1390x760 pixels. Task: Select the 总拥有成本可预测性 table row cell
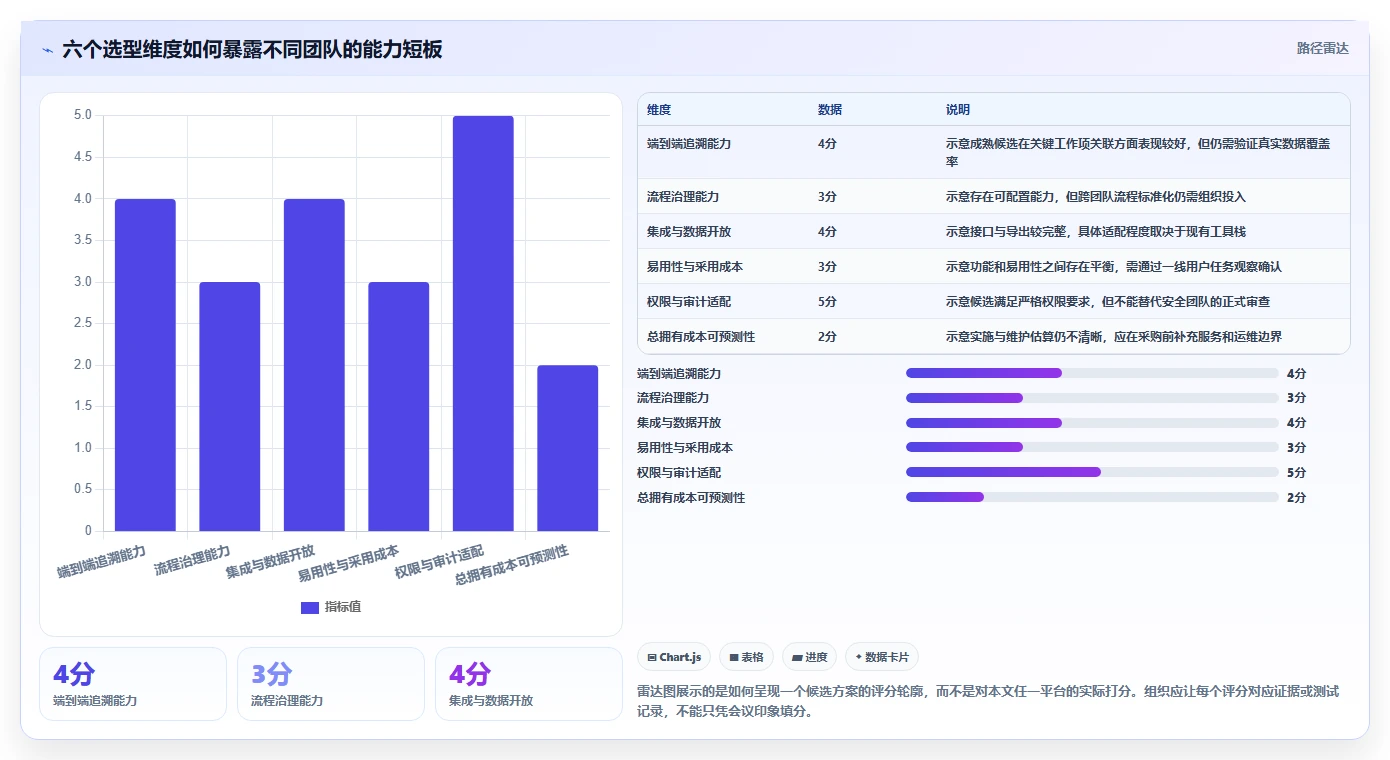coord(701,337)
